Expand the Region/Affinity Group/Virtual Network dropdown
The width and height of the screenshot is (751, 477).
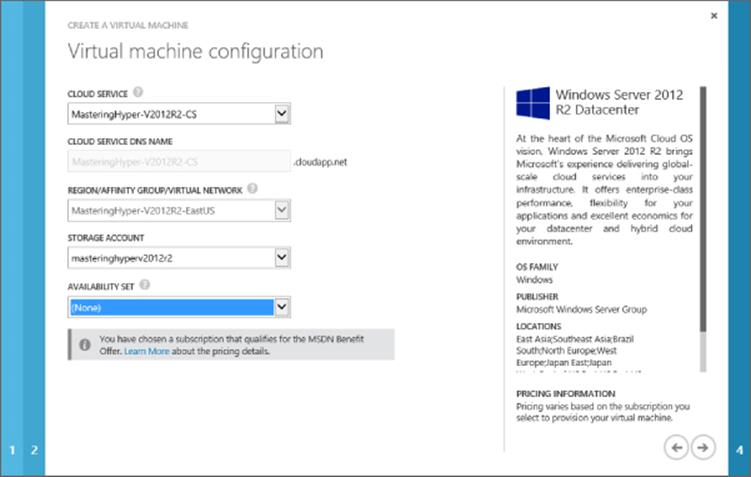[282, 210]
